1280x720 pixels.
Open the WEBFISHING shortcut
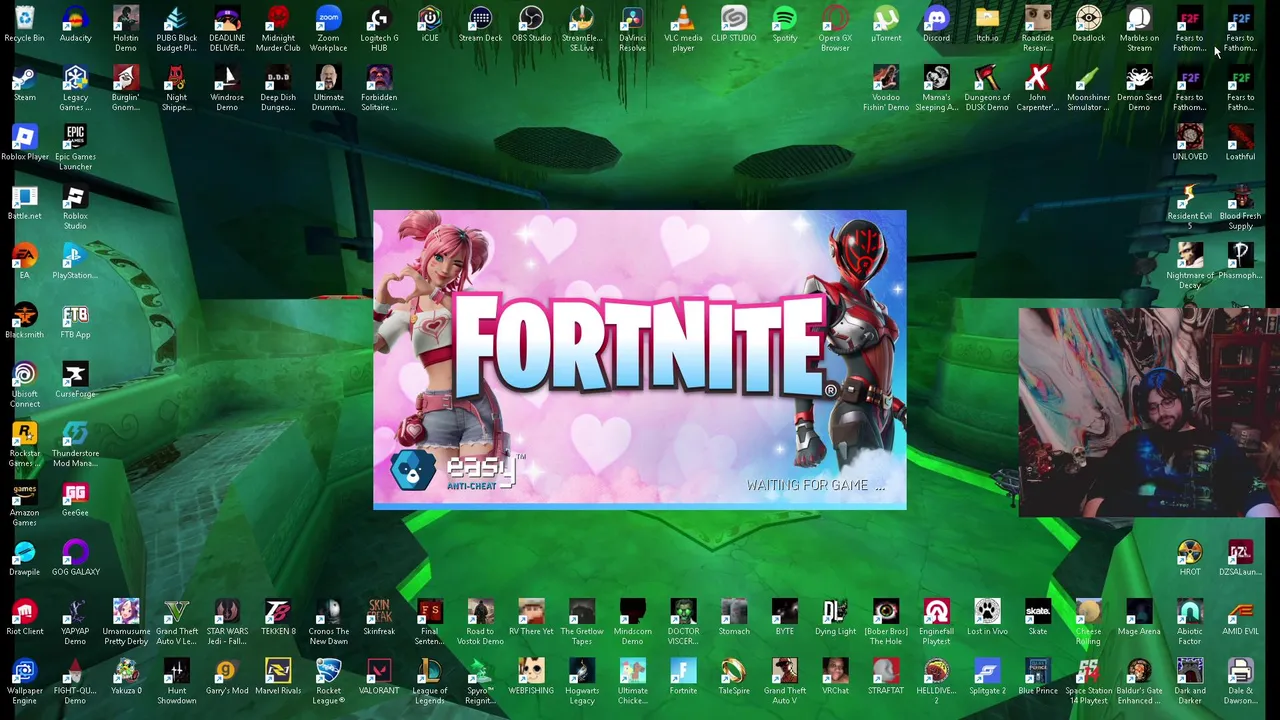[x=531, y=677]
